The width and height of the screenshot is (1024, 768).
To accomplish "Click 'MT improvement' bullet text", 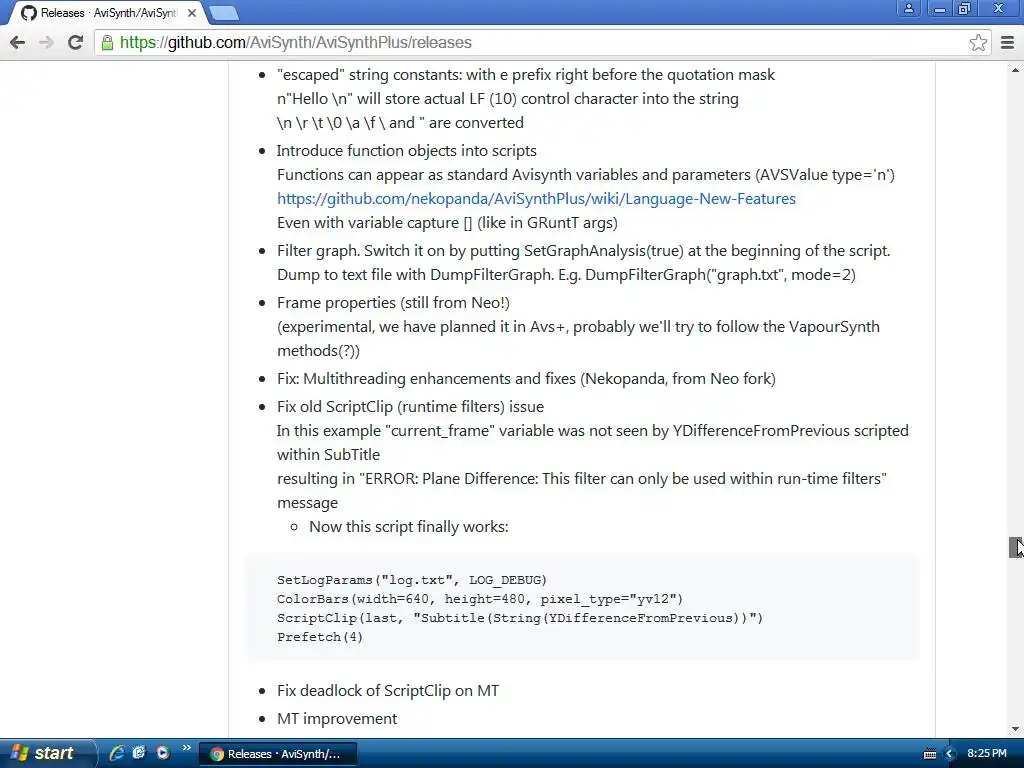I will click(337, 718).
